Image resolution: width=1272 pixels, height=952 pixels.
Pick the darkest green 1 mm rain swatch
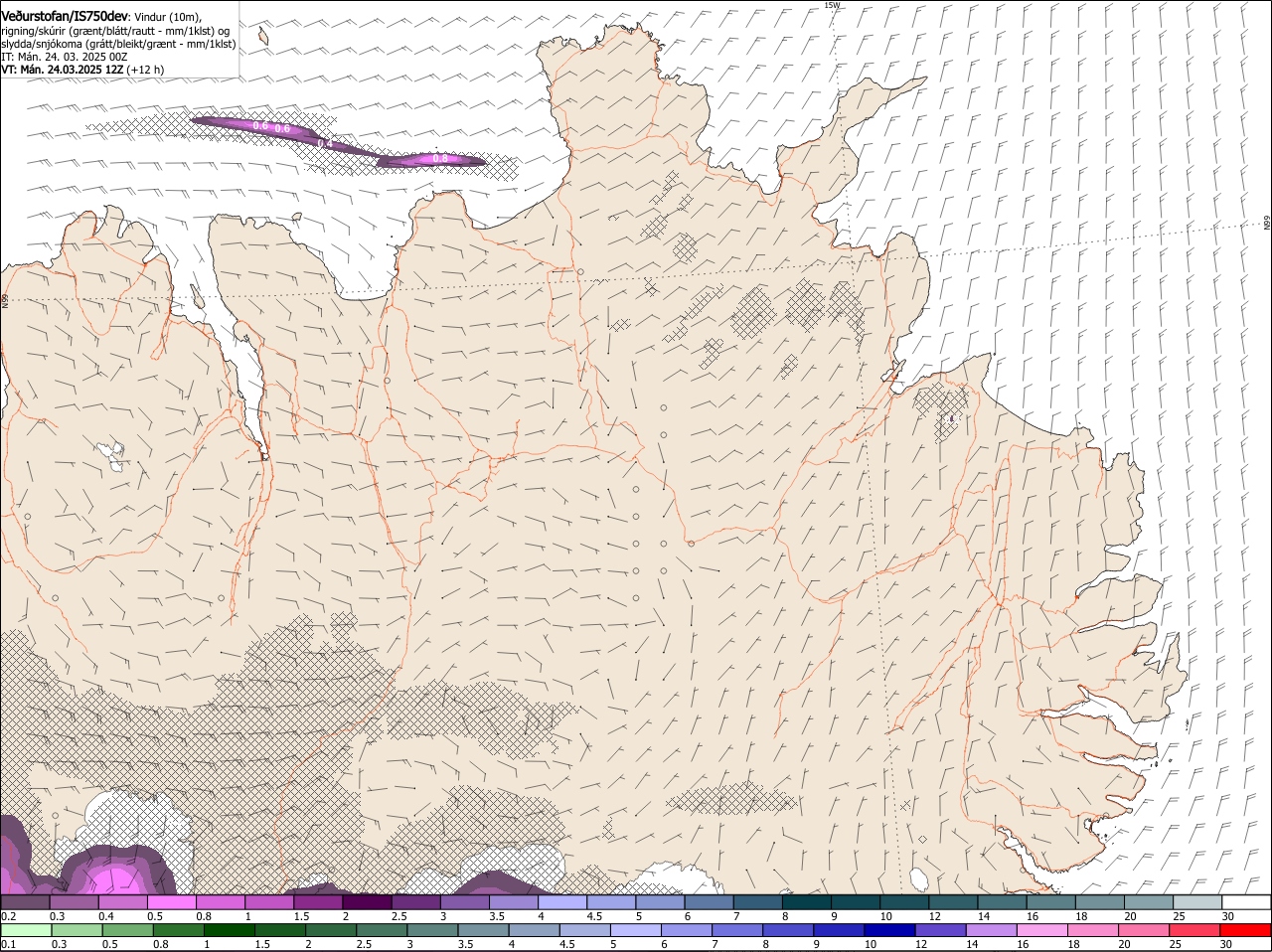[x=229, y=931]
